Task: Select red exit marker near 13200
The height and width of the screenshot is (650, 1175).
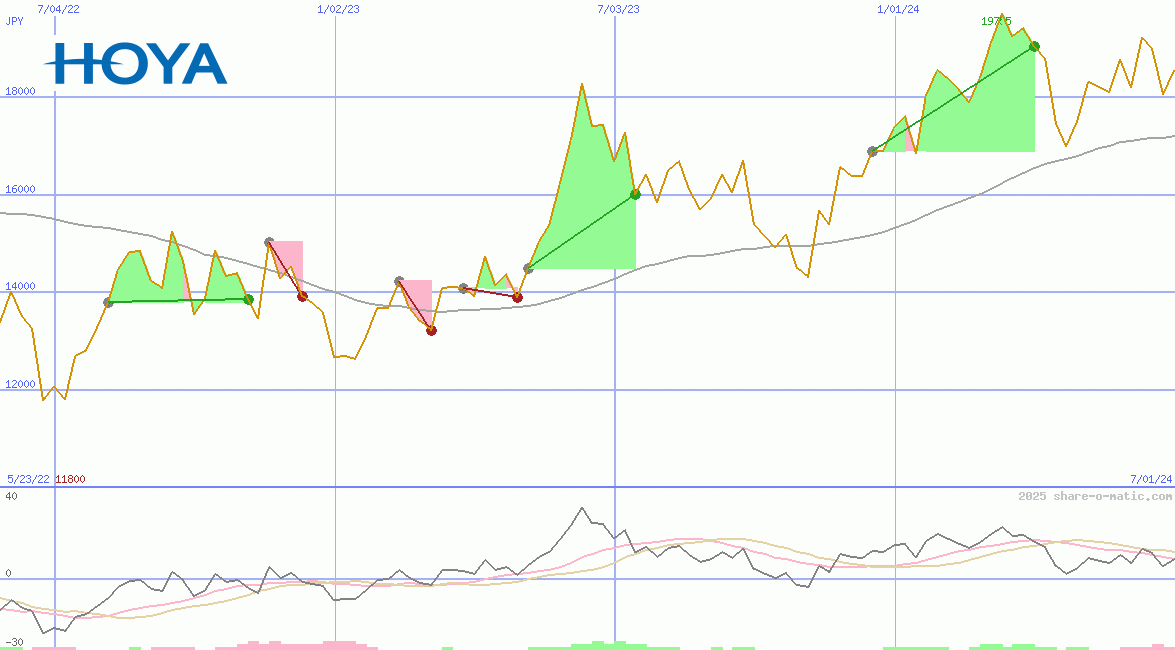Action: [x=432, y=331]
